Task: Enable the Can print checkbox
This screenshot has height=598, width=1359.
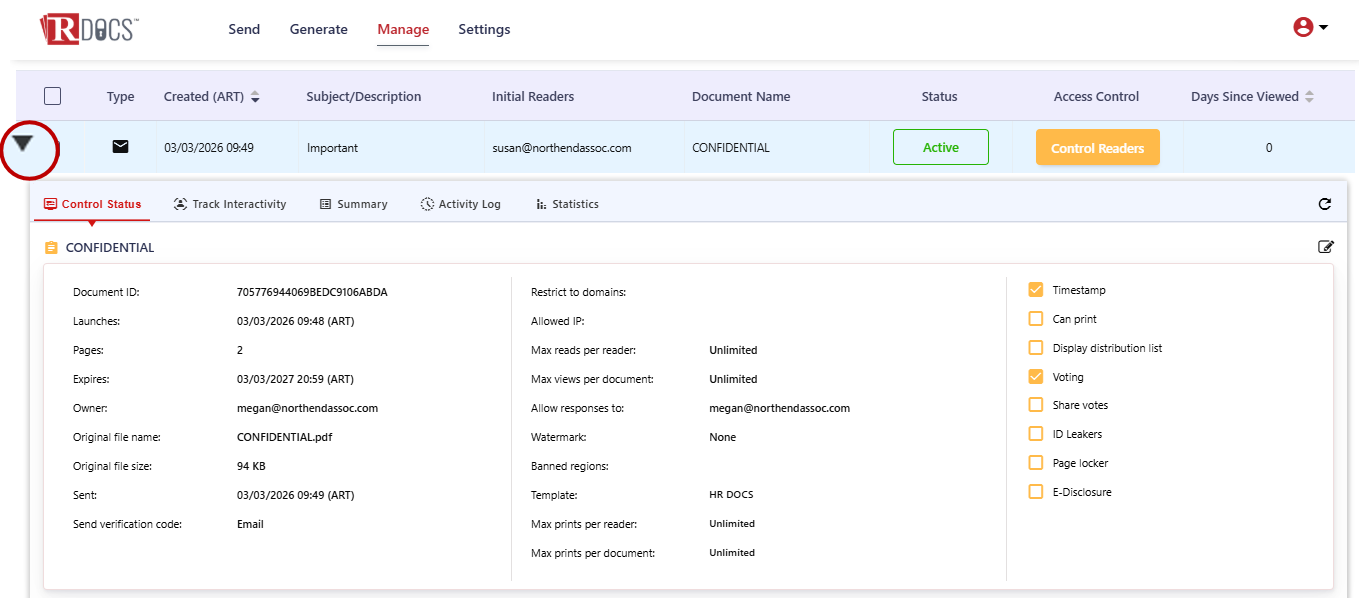Action: (1036, 319)
